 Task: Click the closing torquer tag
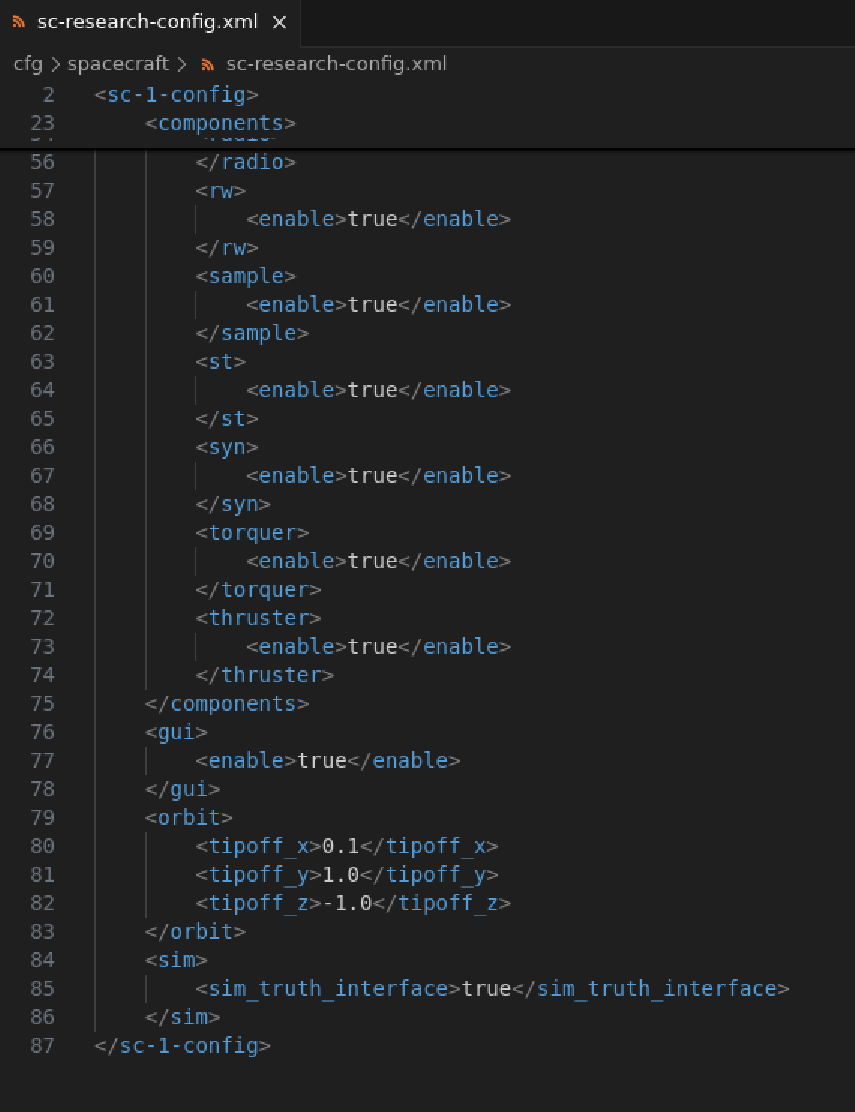258,589
